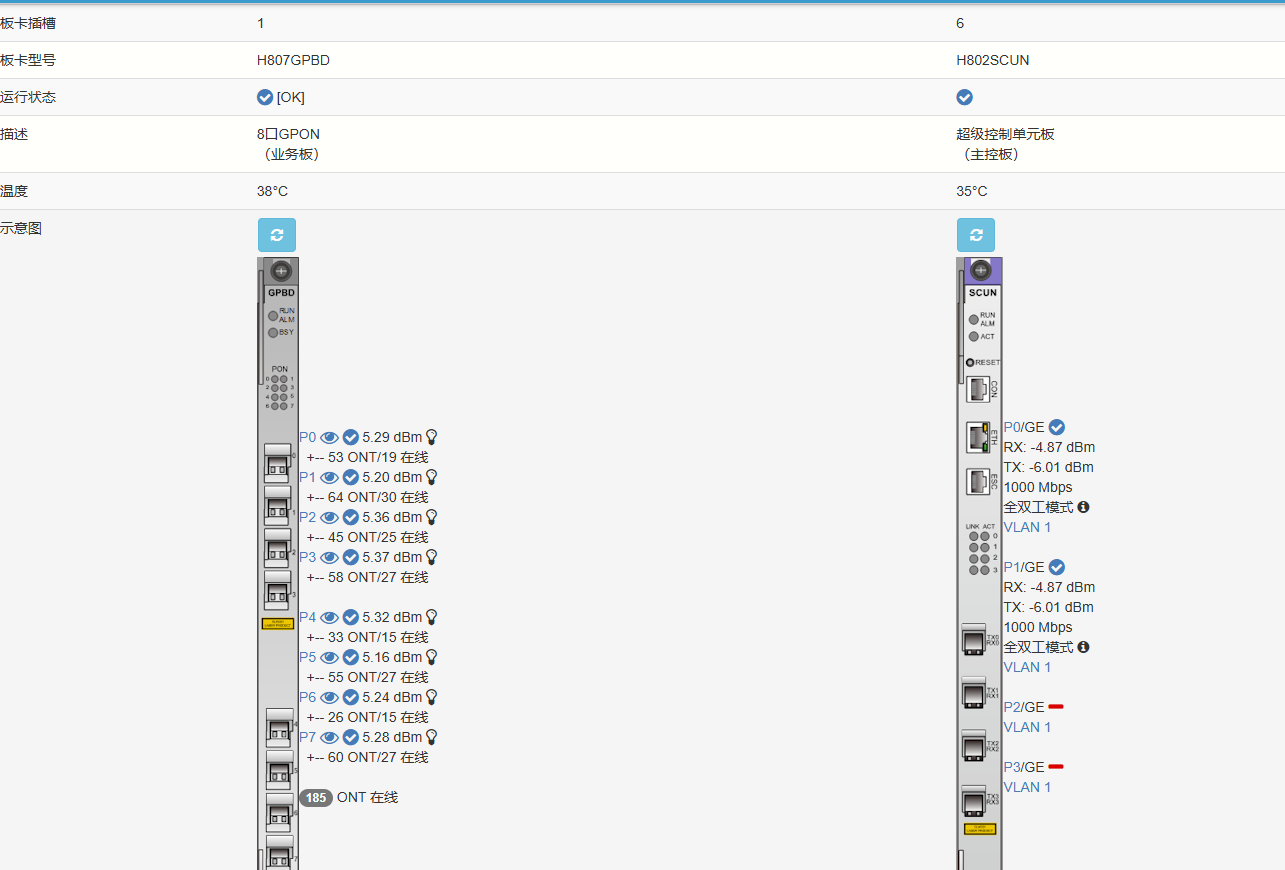Click info icon beside P1/GE full duplex mode
Viewport: 1285px width, 870px height.
(1083, 647)
